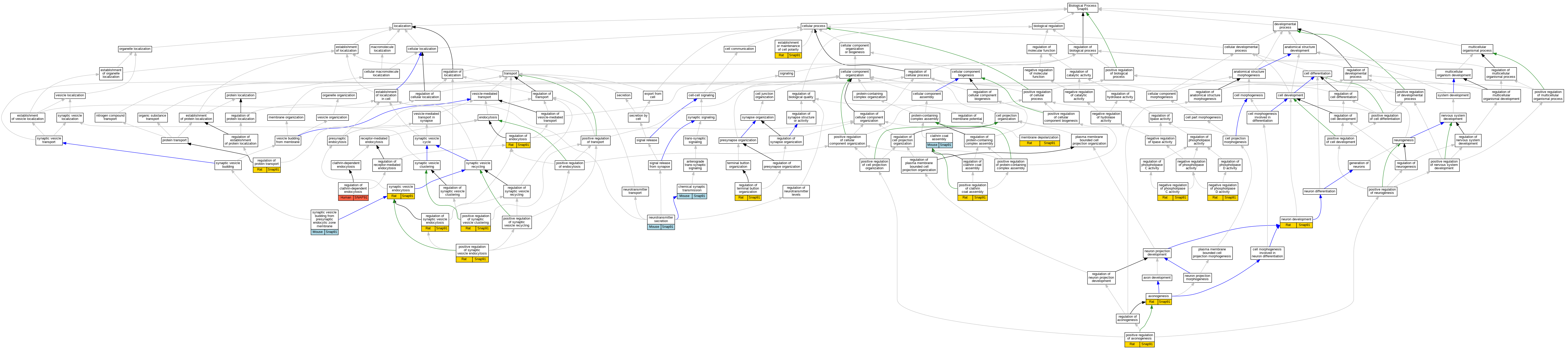Click the "nitrogen compound transport" node
The image size is (1568, 350).
click(110, 117)
